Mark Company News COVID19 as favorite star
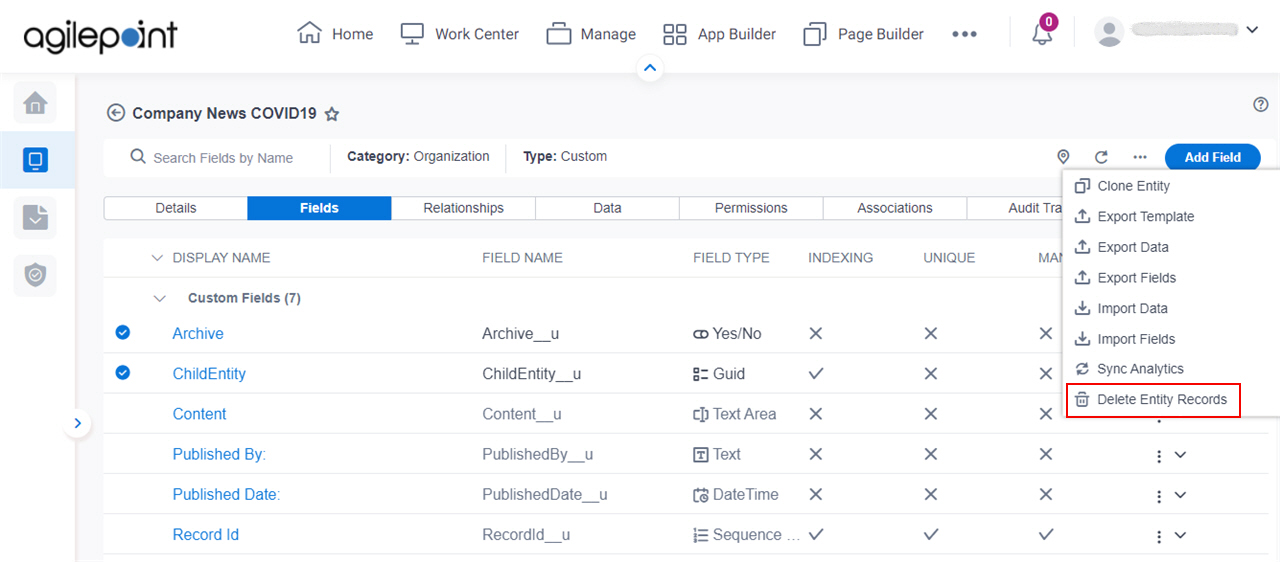 [332, 114]
